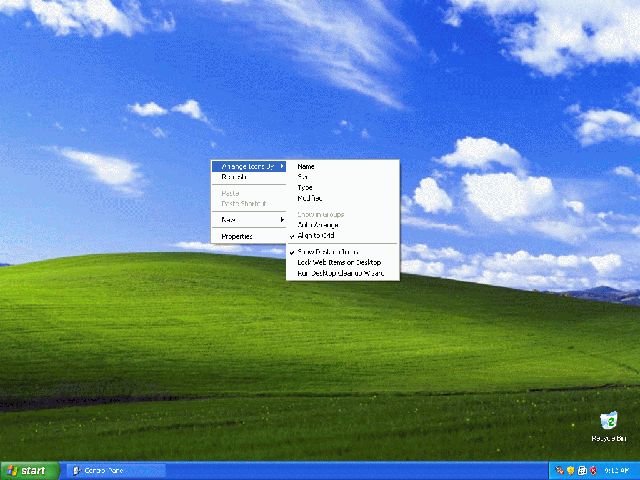Expand the New submenu
This screenshot has height=480, width=640.
[248, 220]
